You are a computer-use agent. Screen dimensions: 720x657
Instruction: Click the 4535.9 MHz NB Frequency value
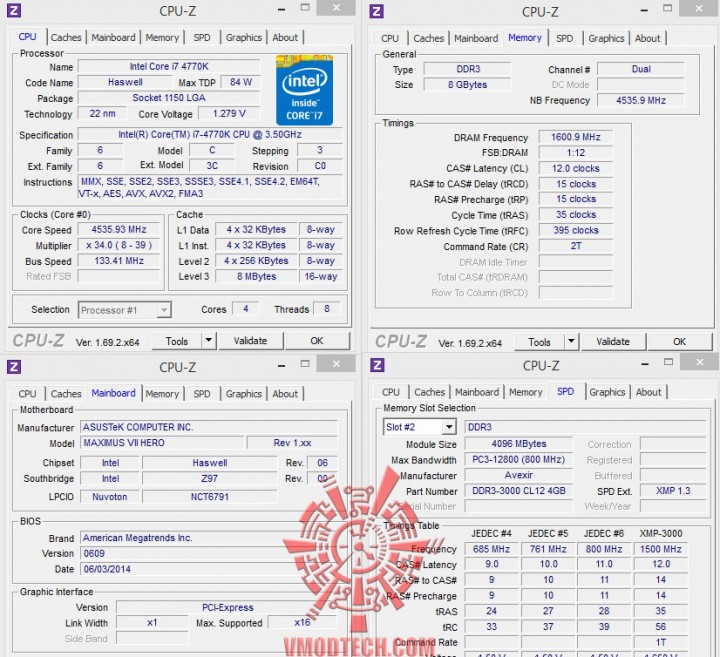(641, 100)
